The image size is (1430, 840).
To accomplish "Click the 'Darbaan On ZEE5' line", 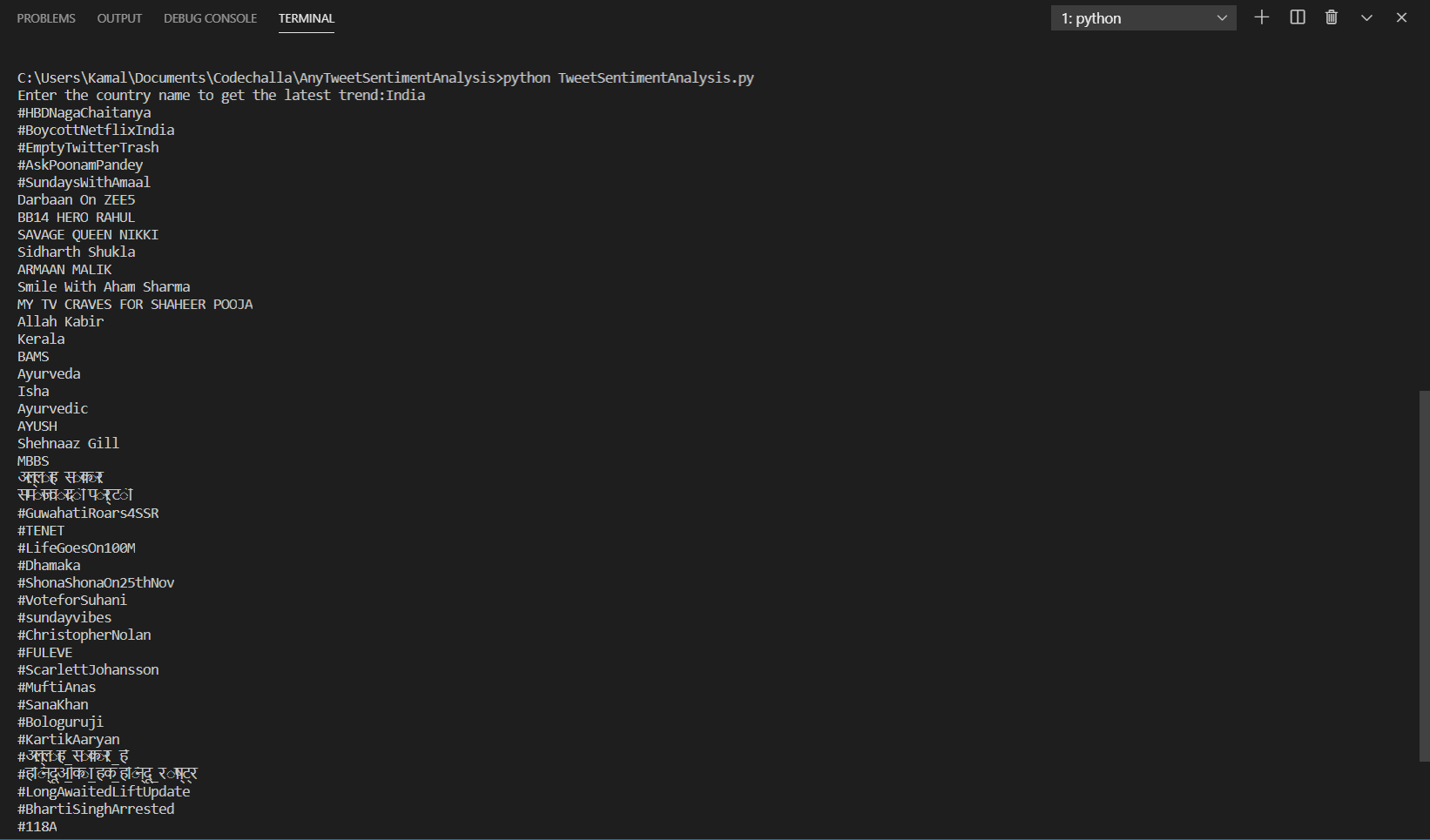I will [x=77, y=199].
